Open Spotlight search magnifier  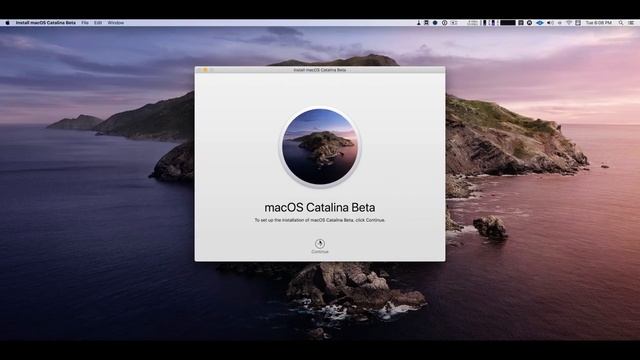tap(621, 23)
